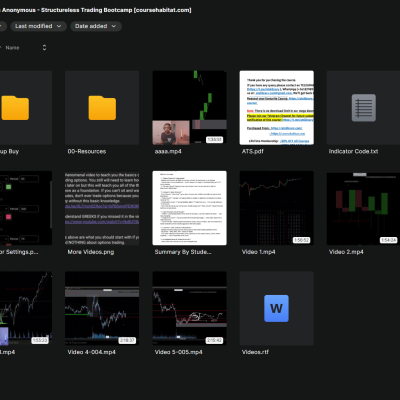Play the Video 2.mp4 thumbnail

pyautogui.click(x=363, y=208)
